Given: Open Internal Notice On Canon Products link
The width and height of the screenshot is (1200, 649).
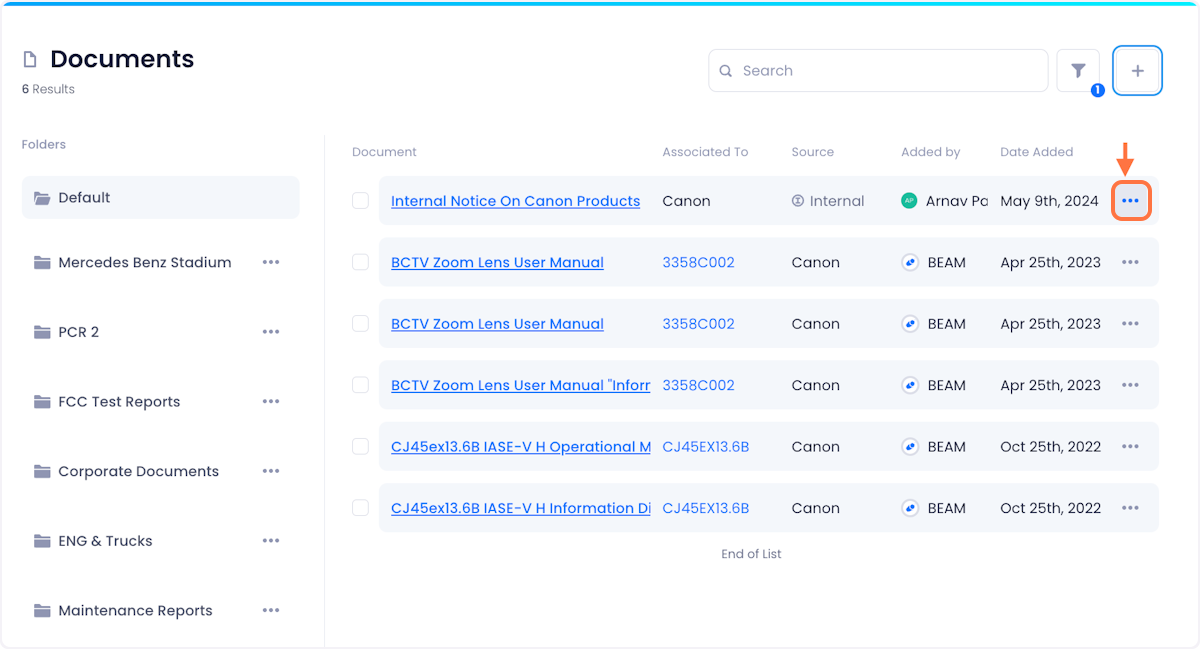Looking at the screenshot, I should (x=515, y=201).
